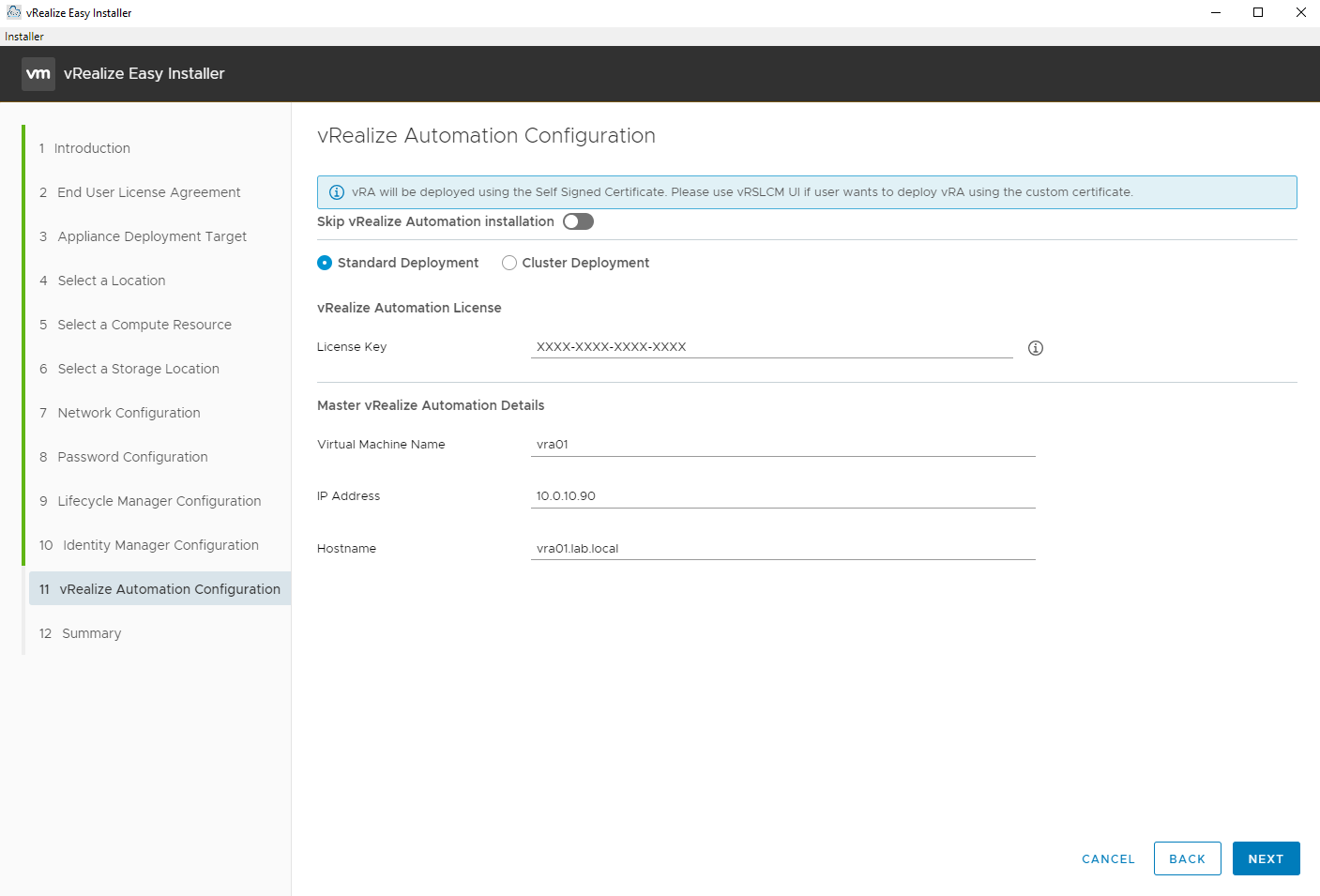
Task: Select vRealize Automation Configuration step
Action: click(x=159, y=589)
